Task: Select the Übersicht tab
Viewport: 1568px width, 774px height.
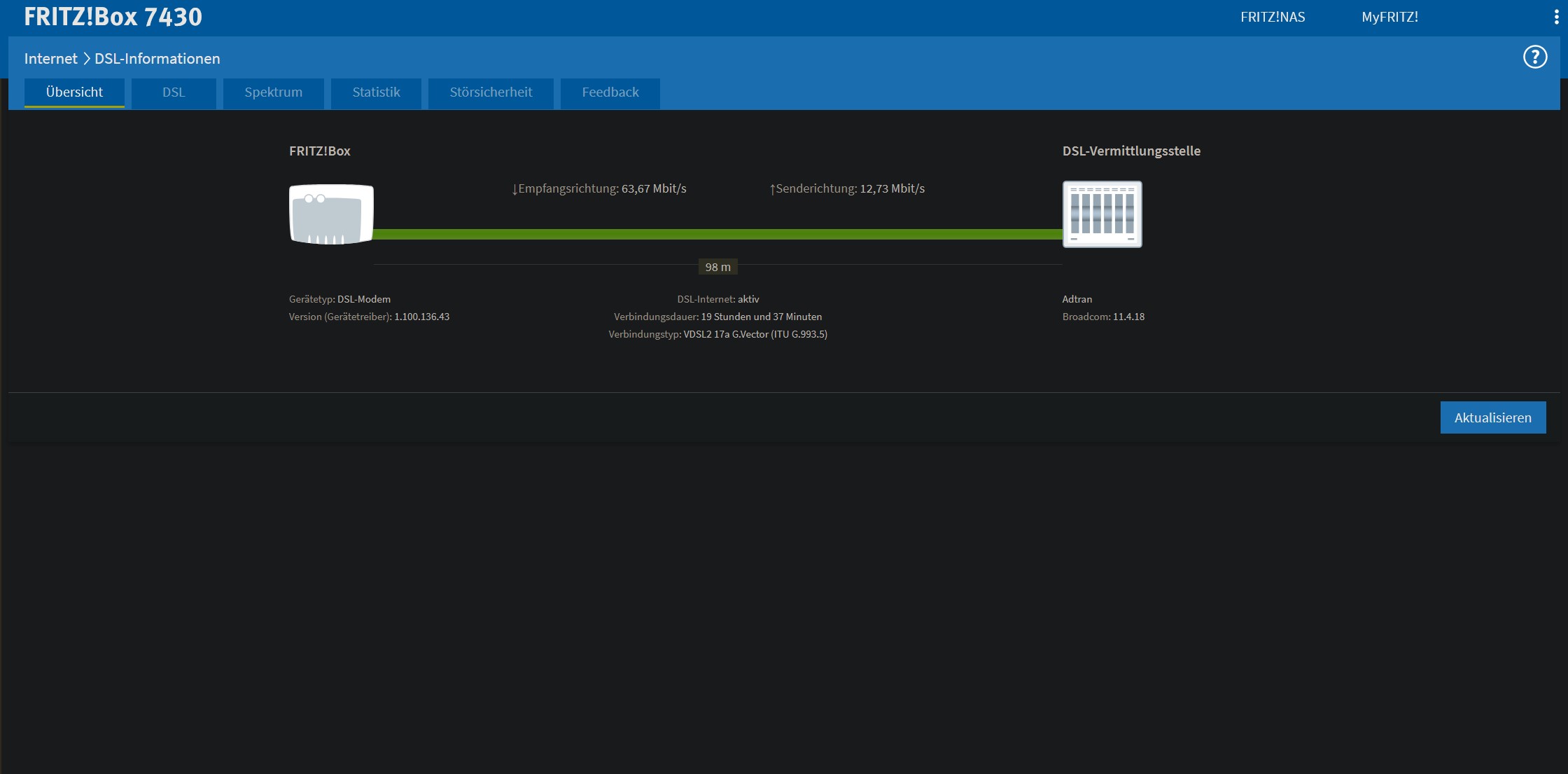Action: tap(74, 92)
